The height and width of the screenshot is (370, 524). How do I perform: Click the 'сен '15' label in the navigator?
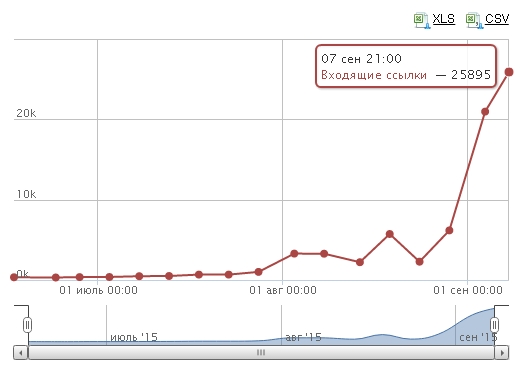click(478, 337)
